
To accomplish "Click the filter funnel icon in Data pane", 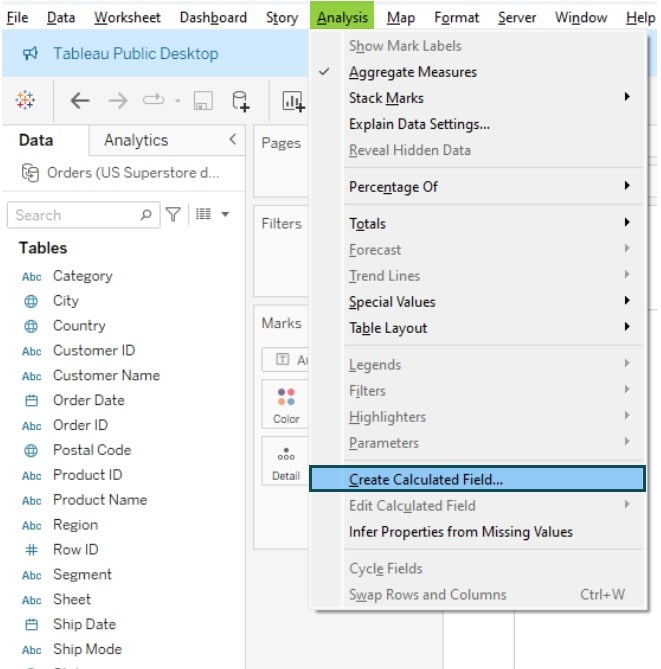I will tap(173, 215).
